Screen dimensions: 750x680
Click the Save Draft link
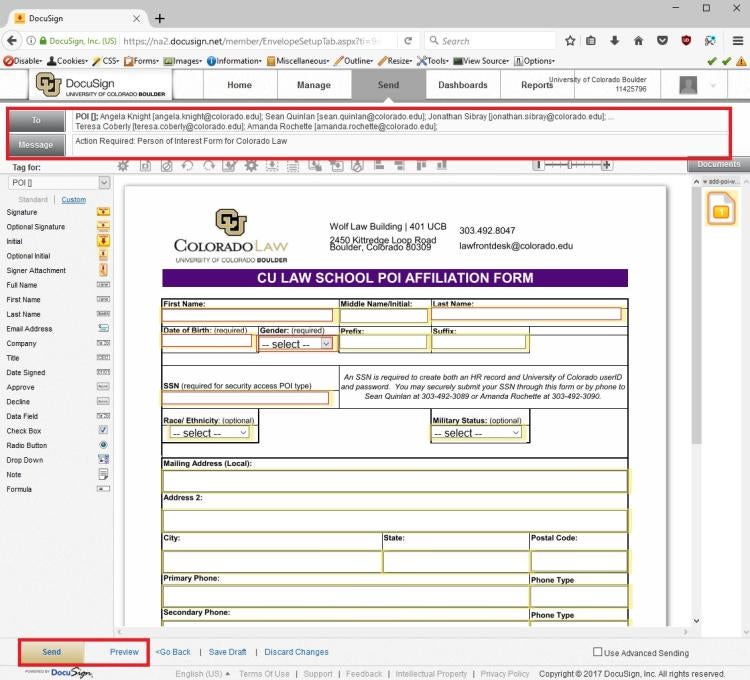point(227,652)
